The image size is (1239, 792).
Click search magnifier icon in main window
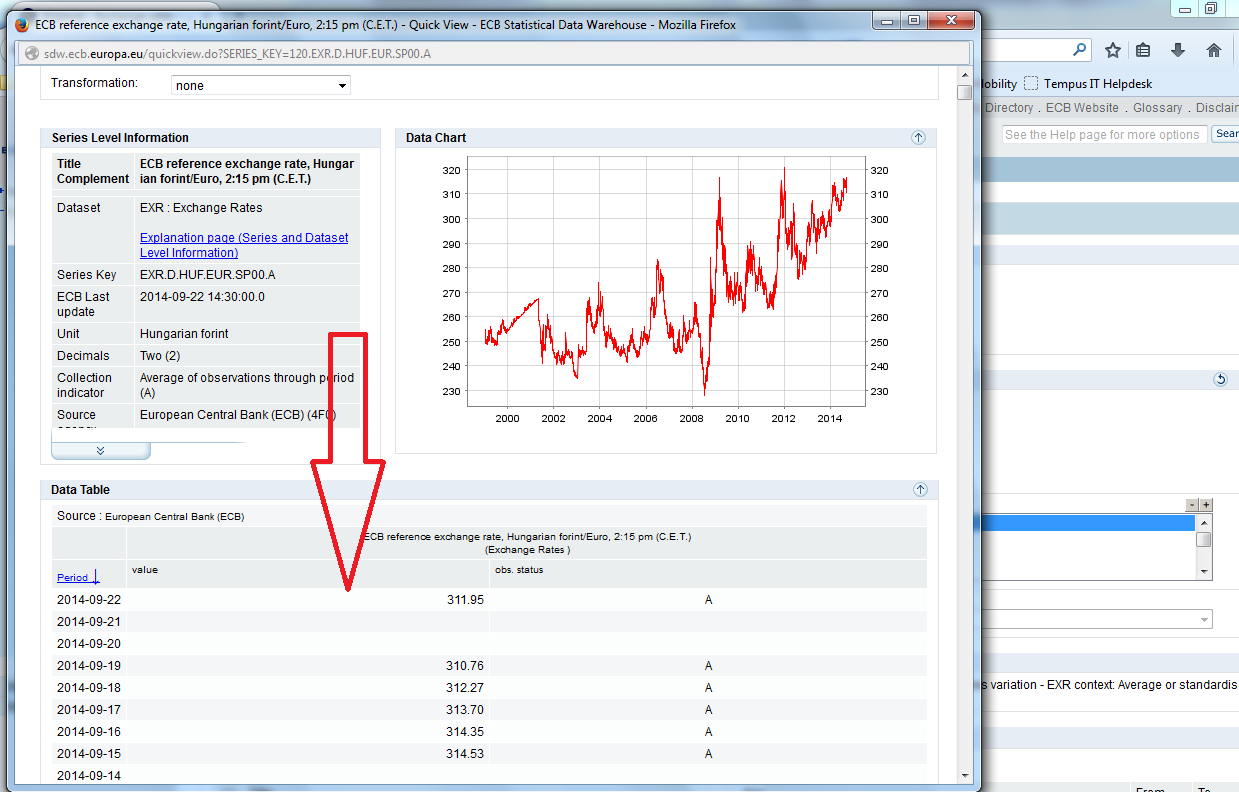[x=1080, y=49]
